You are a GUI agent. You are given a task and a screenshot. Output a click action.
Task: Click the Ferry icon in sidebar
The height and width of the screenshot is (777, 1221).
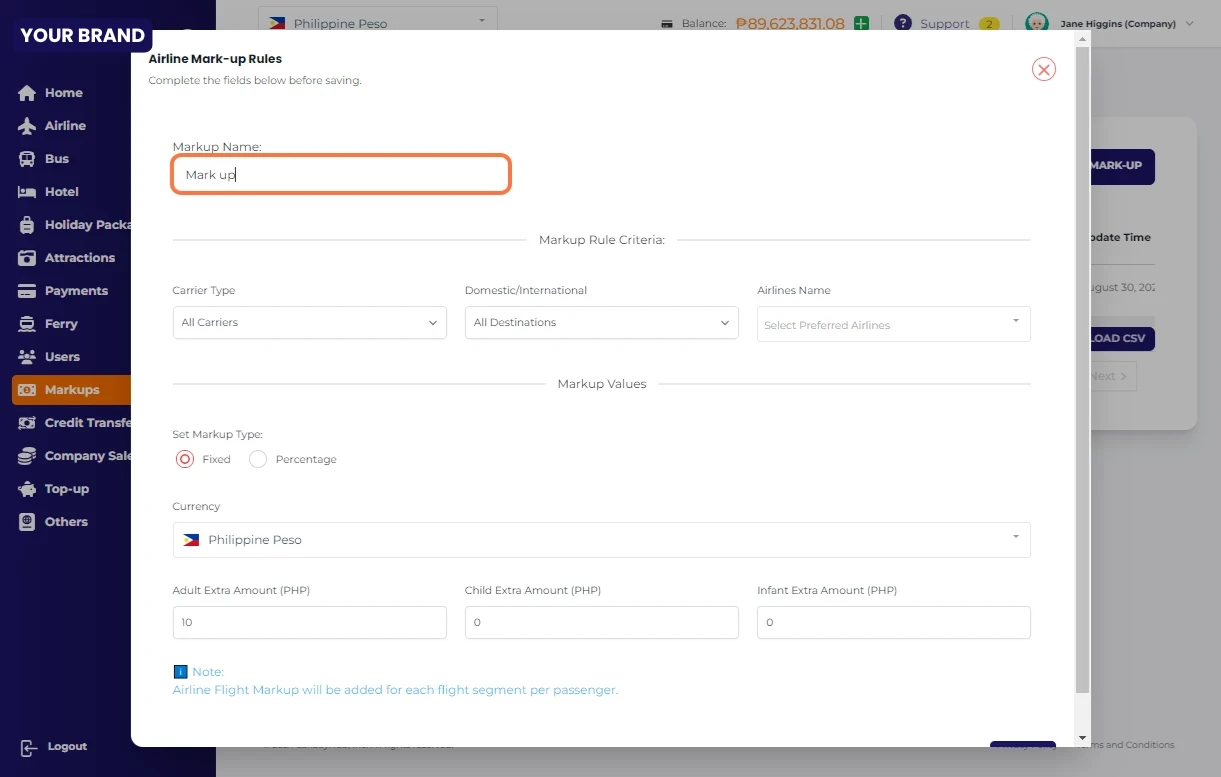[27, 324]
